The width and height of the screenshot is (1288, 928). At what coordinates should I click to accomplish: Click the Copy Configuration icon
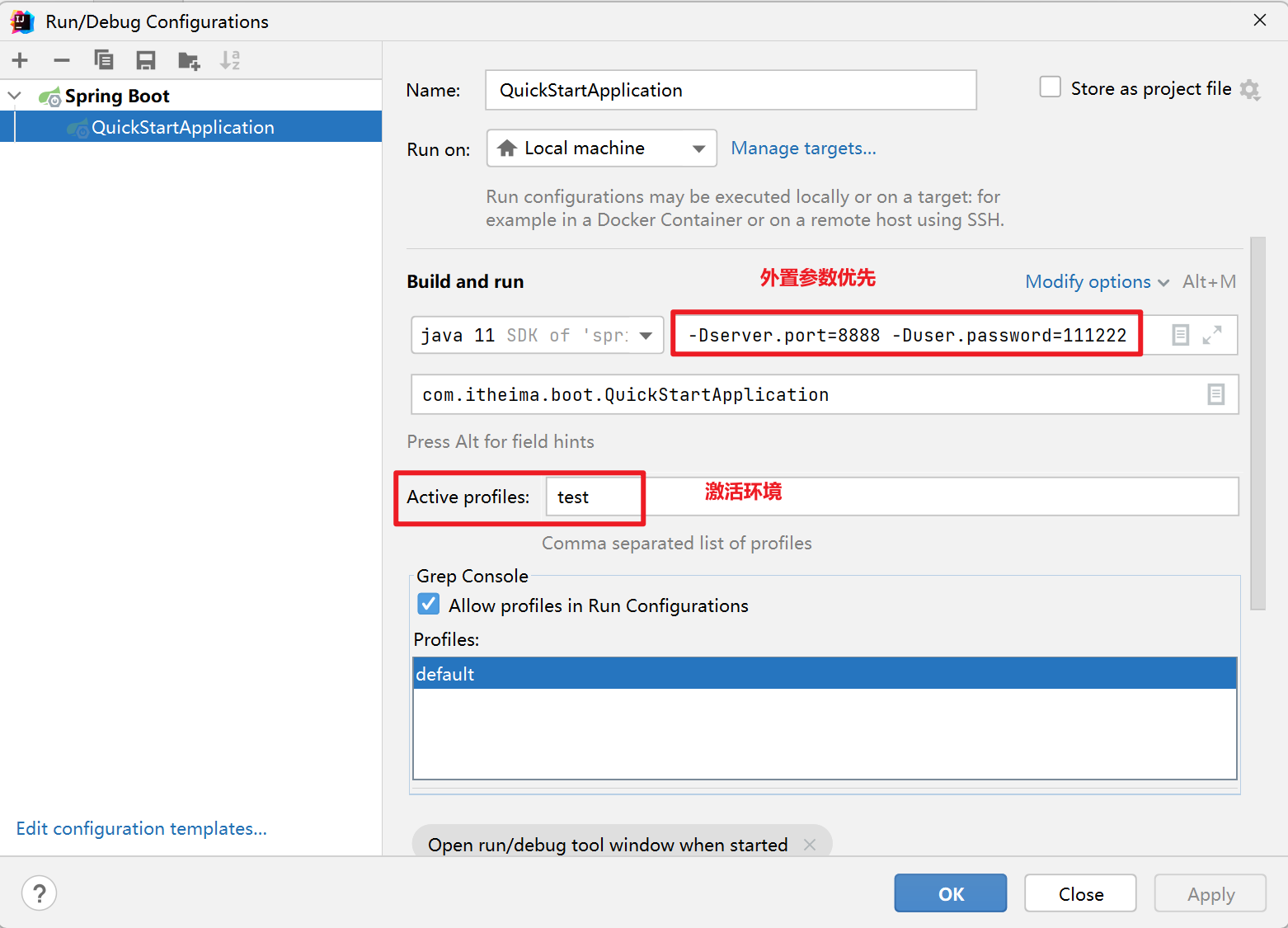pos(104,60)
